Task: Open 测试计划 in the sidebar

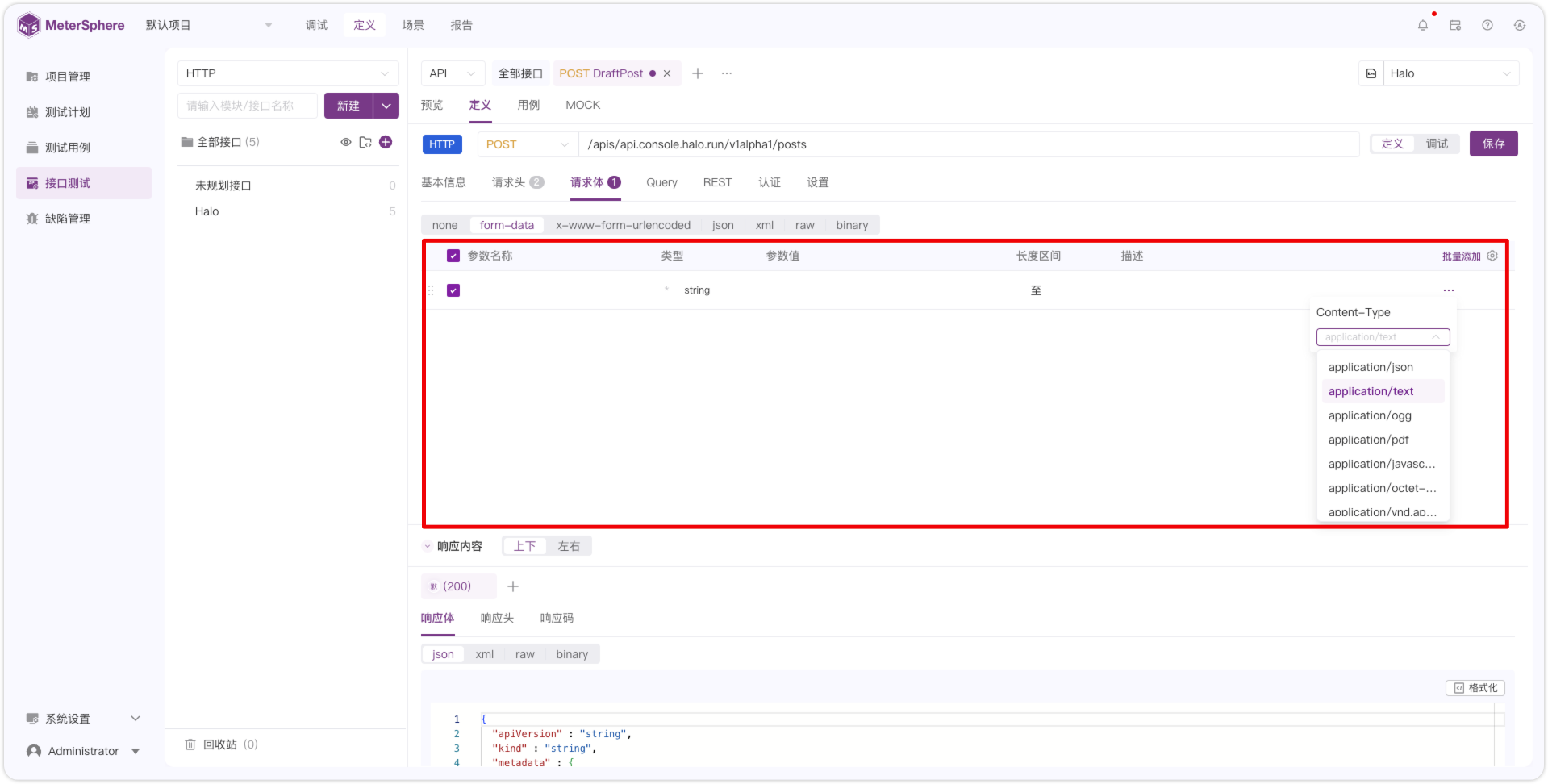Action: tap(84, 112)
